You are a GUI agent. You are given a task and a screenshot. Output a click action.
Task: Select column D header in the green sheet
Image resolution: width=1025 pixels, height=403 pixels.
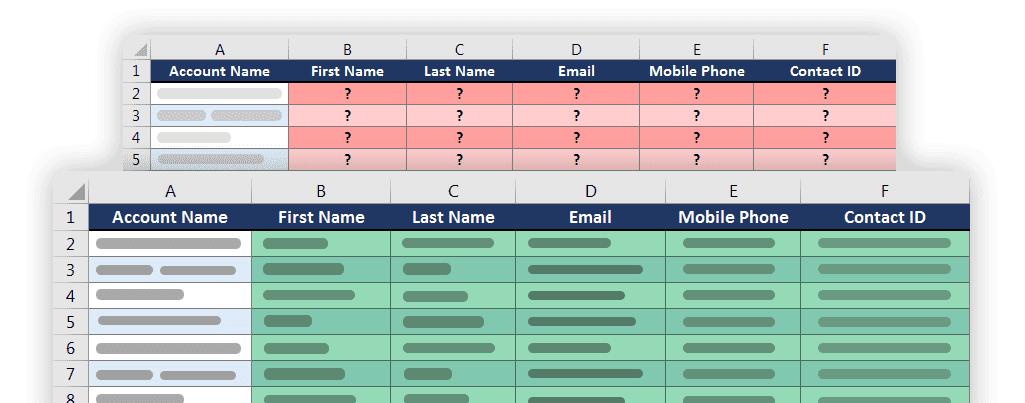[590, 191]
